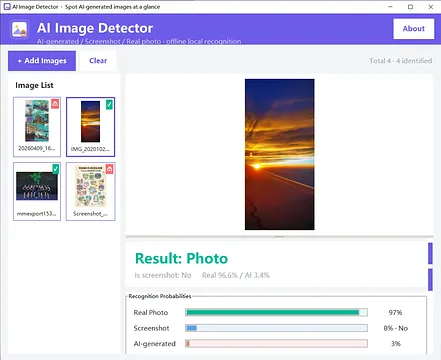
Task: Minimize the AI Image Detector window
Action: pyautogui.click(x=390, y=7)
